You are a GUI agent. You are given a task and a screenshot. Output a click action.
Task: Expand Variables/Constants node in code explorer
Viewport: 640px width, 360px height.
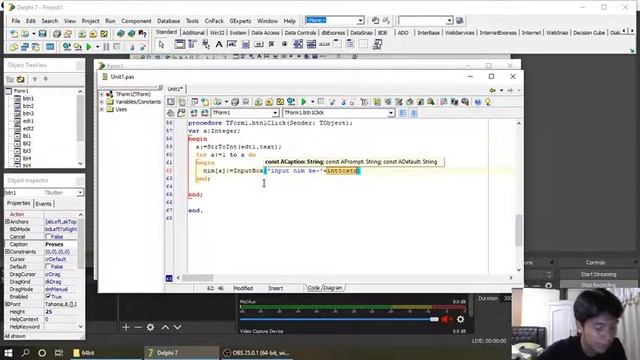coord(102,102)
